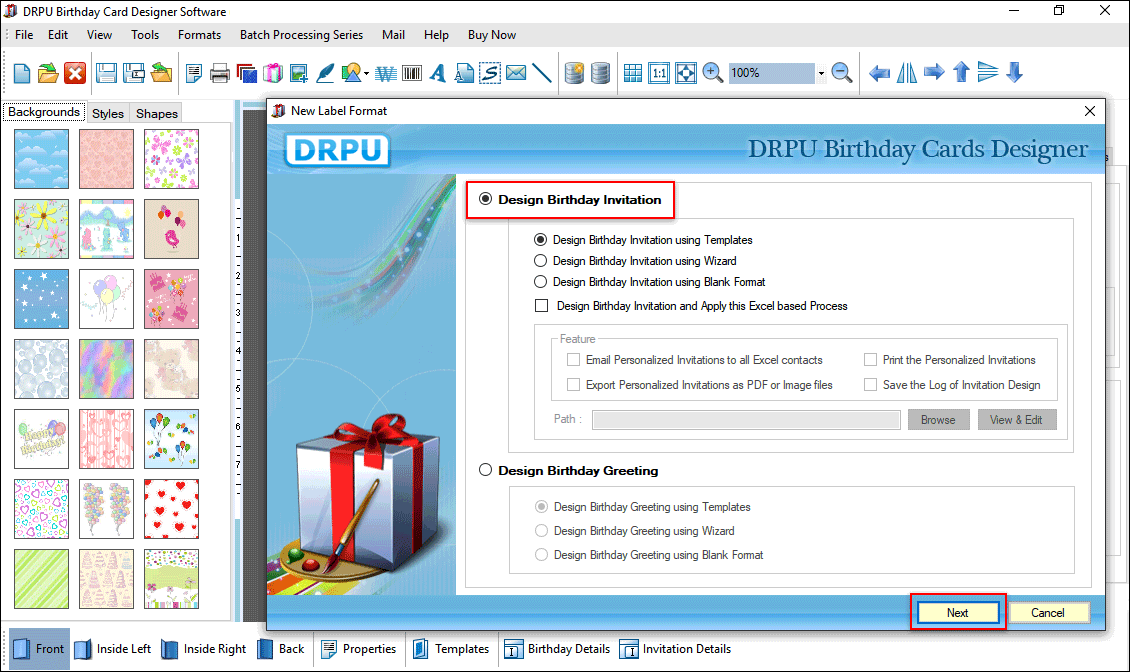Enable Apply this Excel based Process checkbox
The image size is (1130, 672).
click(x=541, y=306)
